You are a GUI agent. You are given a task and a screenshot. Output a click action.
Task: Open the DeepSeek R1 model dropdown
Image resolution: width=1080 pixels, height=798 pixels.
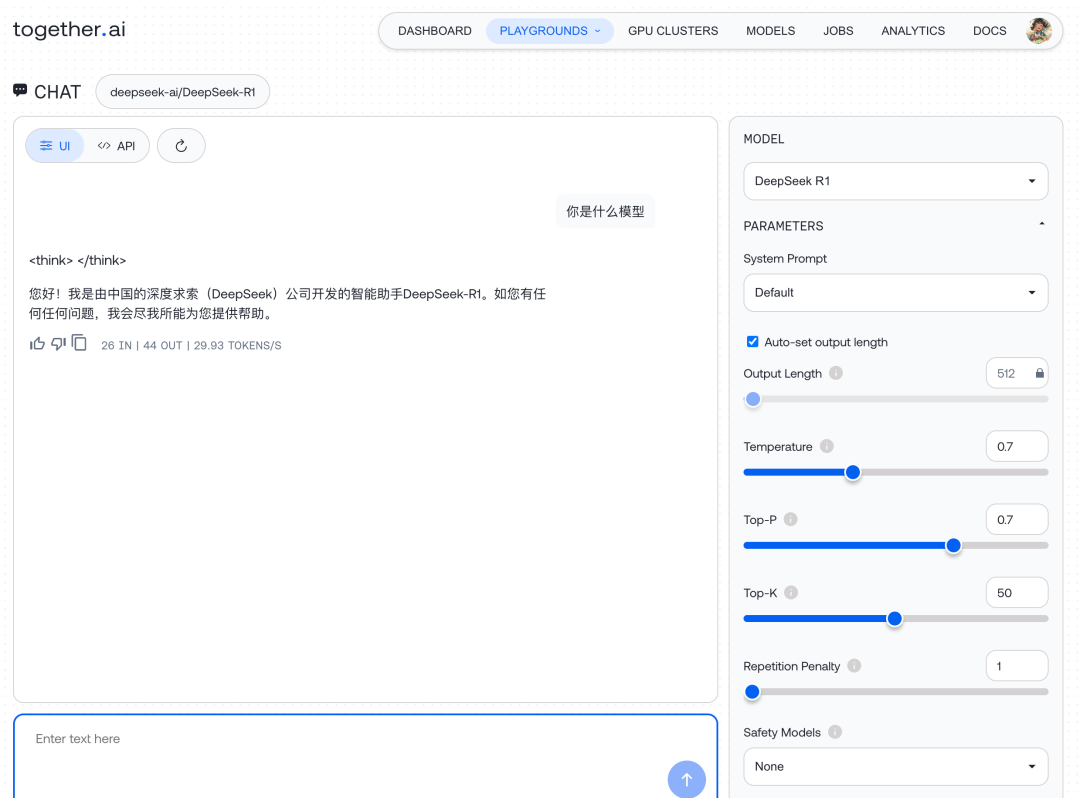point(895,181)
